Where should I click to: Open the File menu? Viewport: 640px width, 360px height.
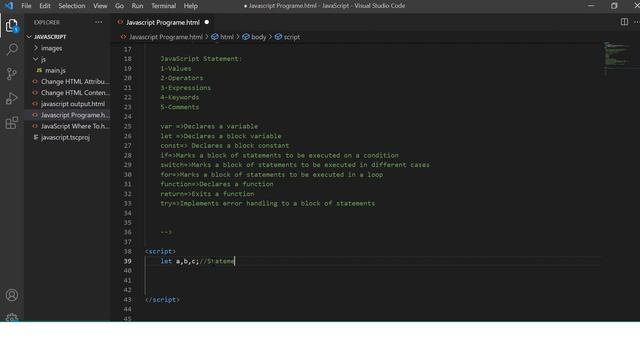coord(26,6)
